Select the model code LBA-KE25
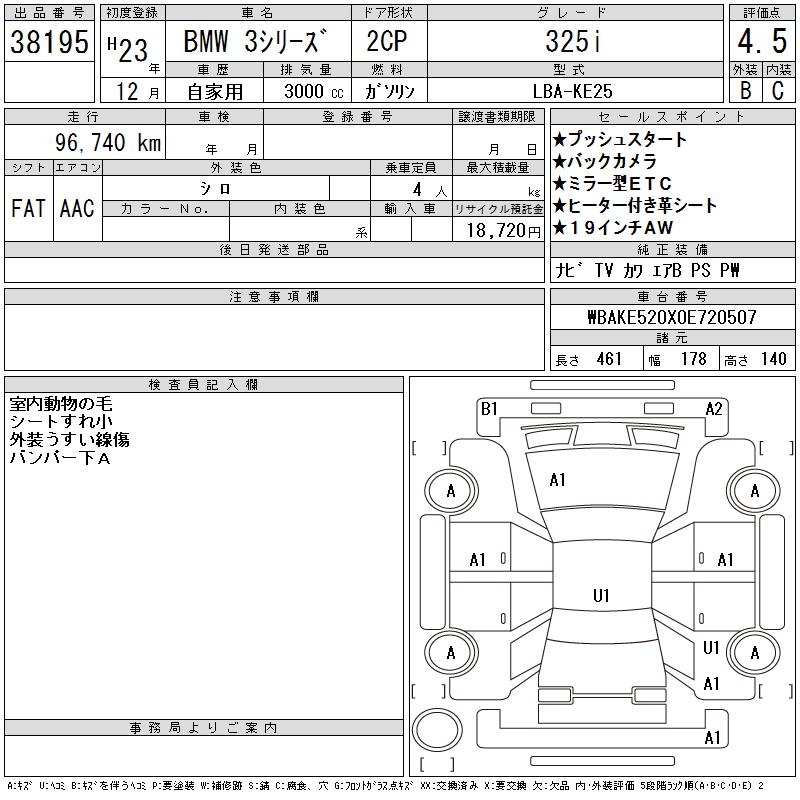Image resolution: width=800 pixels, height=800 pixels. (x=574, y=90)
